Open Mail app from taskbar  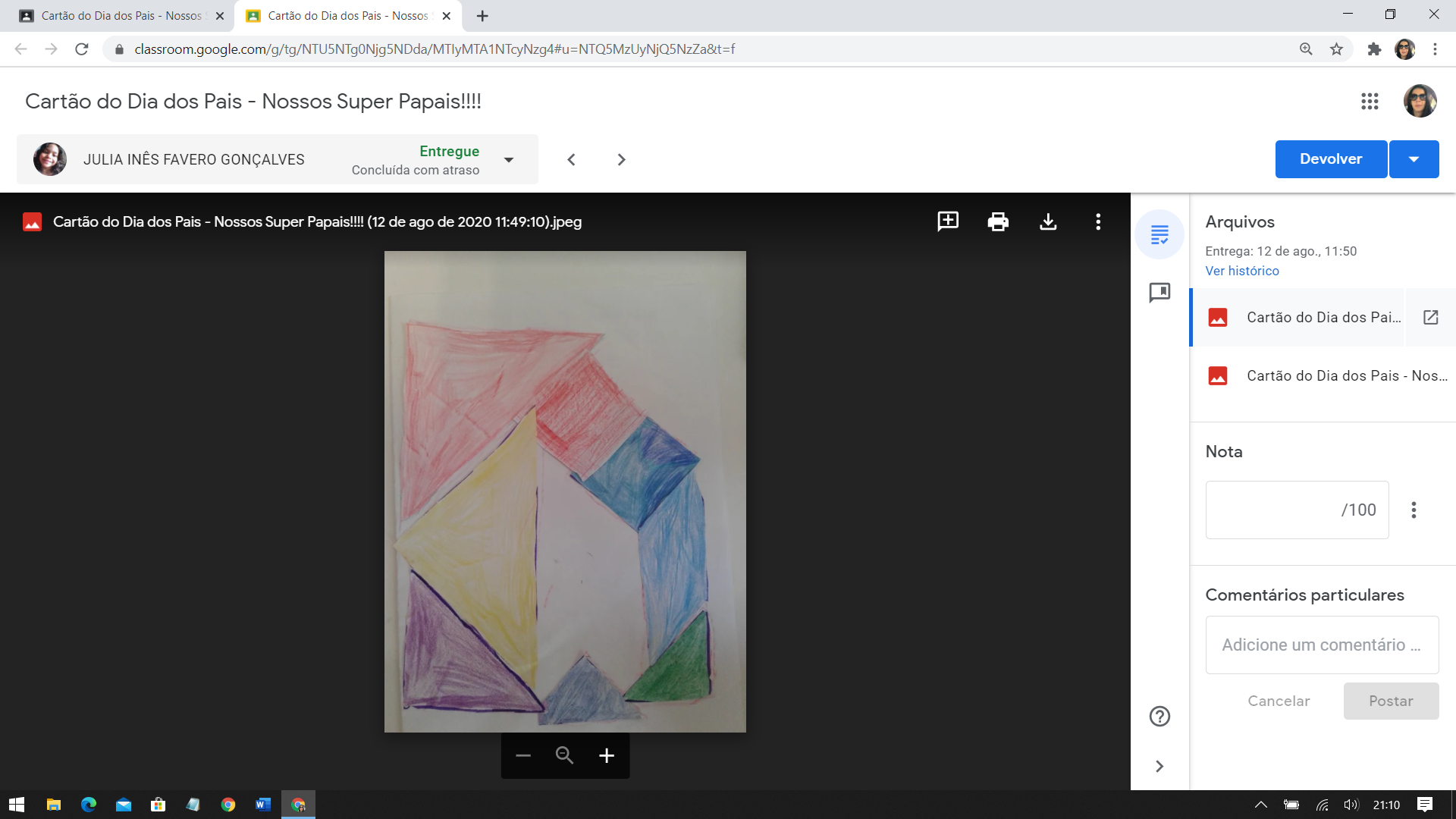(124, 805)
